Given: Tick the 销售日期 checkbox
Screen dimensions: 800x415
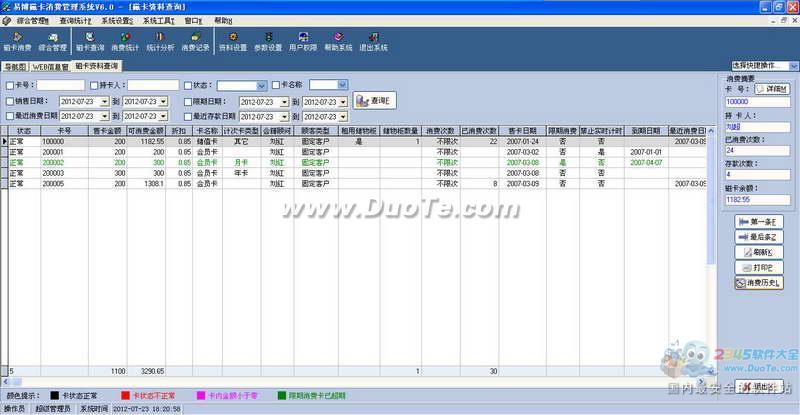Looking at the screenshot, I should tap(10, 102).
